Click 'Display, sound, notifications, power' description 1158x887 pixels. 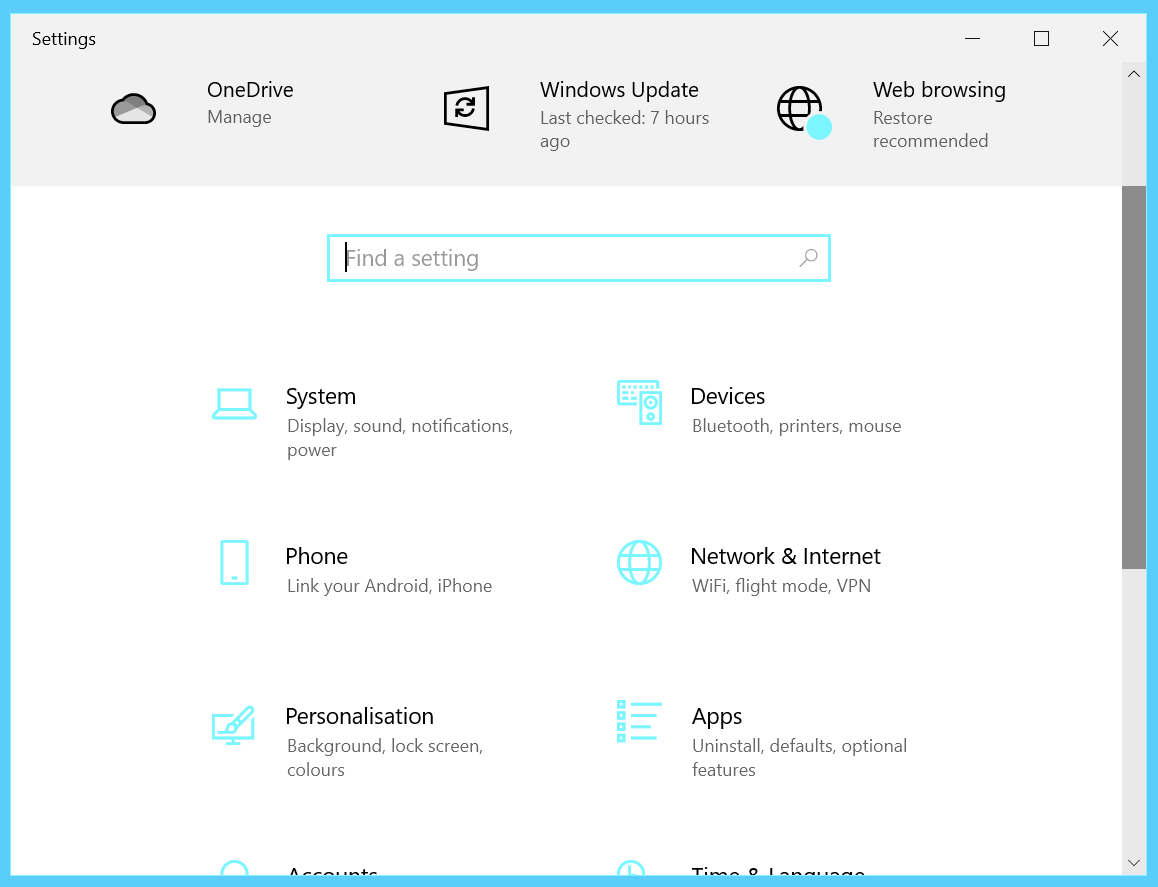click(400, 438)
